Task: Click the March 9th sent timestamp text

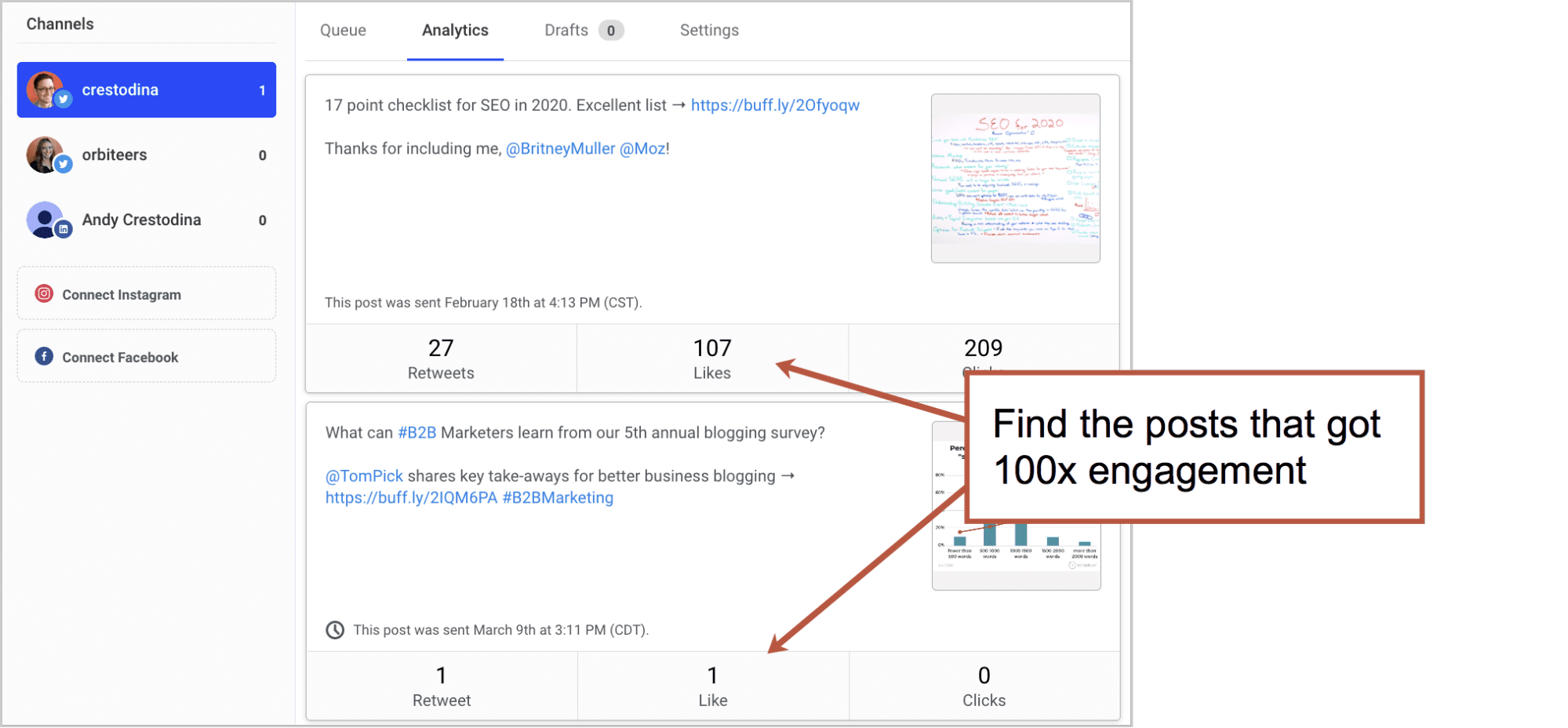Action: 500,630
